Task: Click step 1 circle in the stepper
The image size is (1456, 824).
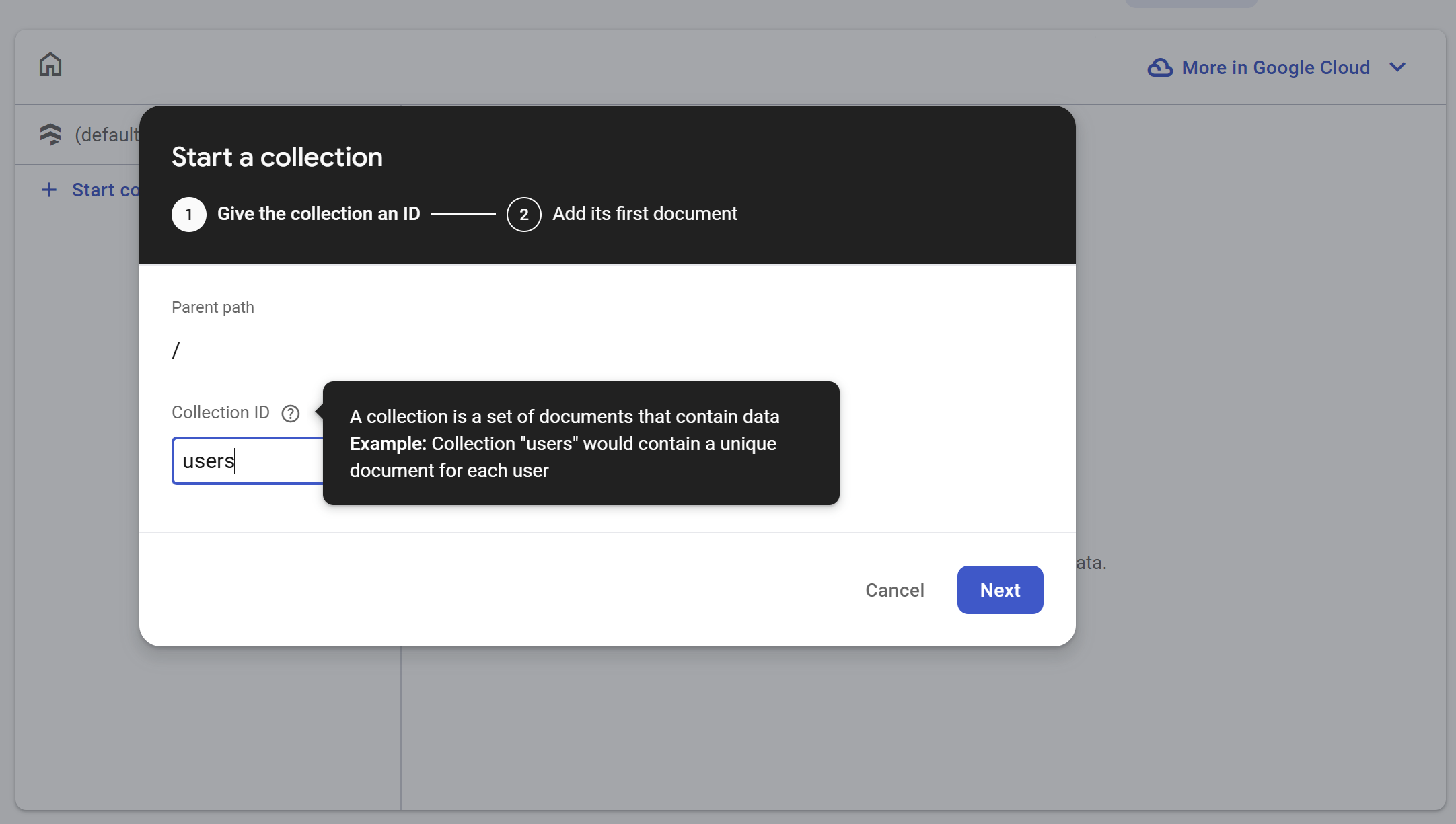Action: point(189,215)
